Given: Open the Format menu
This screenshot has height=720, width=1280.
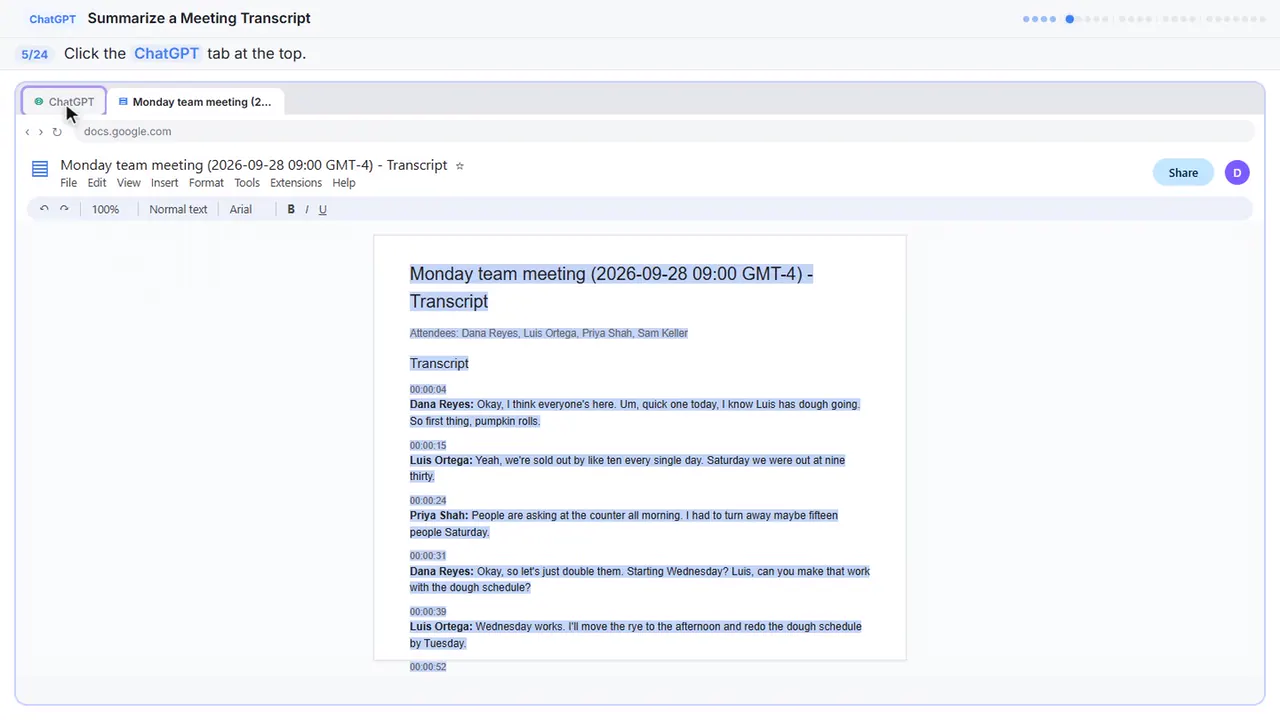Looking at the screenshot, I should pos(206,183).
